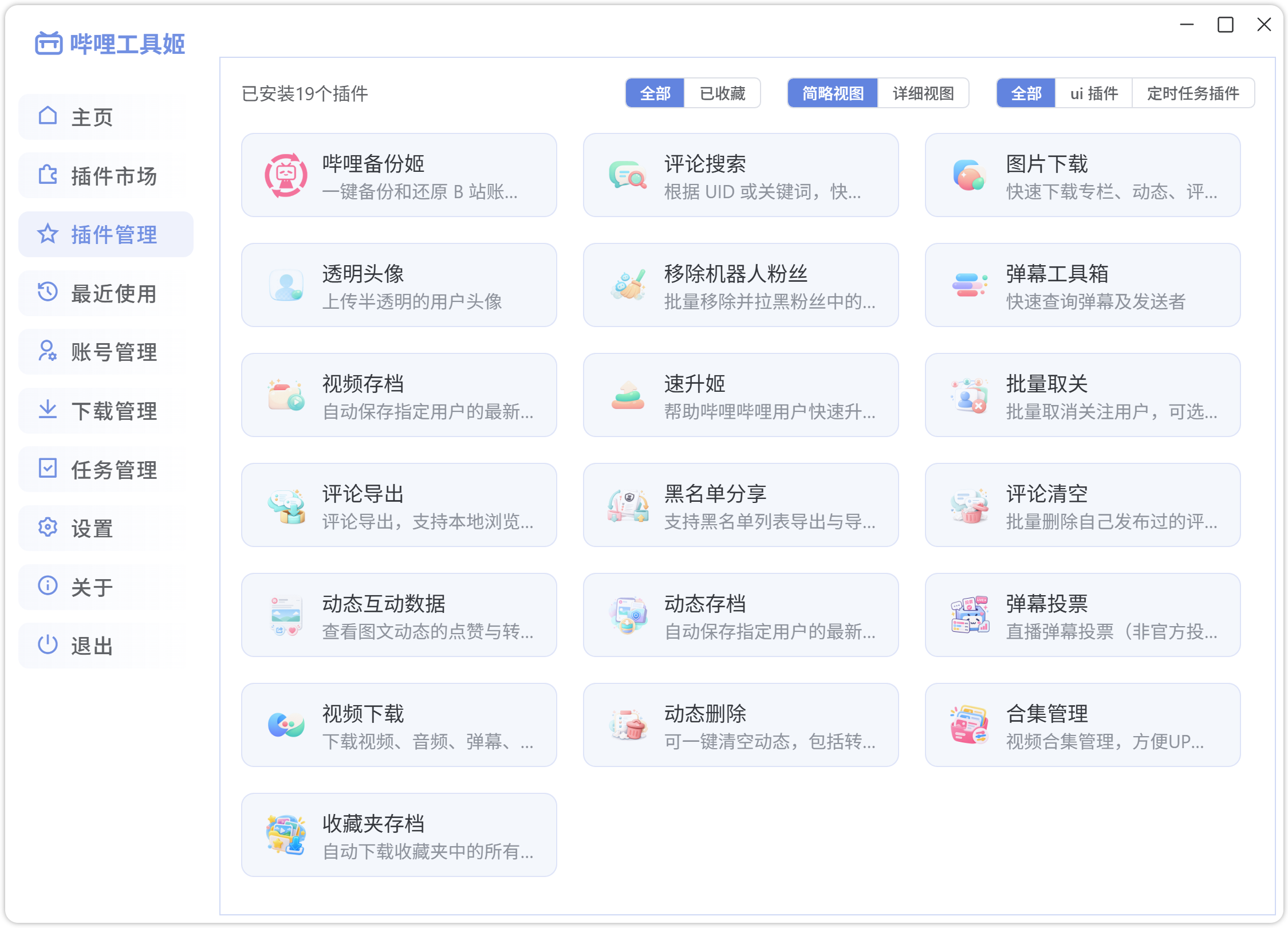The width and height of the screenshot is (1288, 928).
Task: Click description '查看图文动态的点赞与转...'
Action: pyautogui.click(x=428, y=631)
